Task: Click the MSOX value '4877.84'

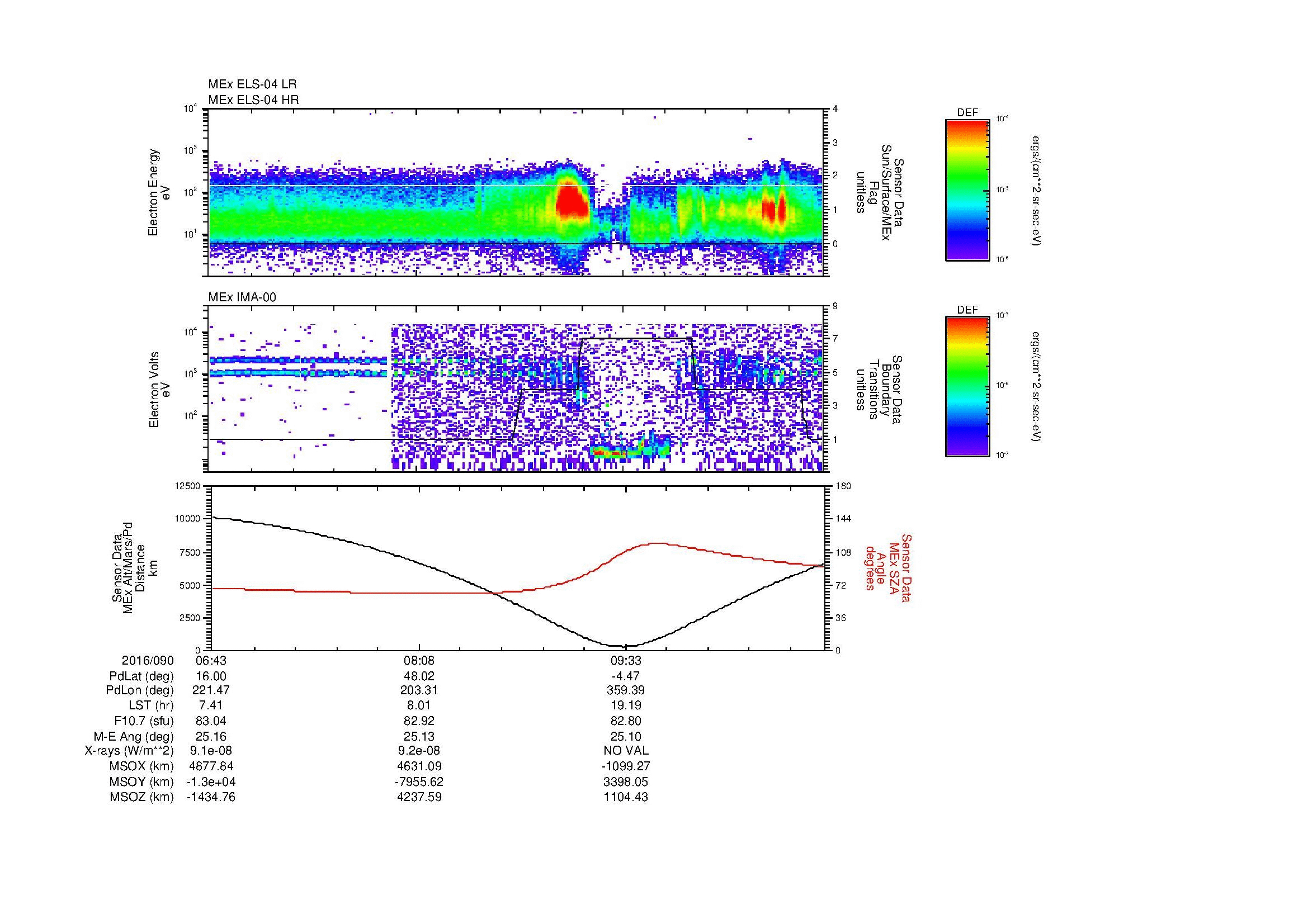Action: [x=211, y=766]
